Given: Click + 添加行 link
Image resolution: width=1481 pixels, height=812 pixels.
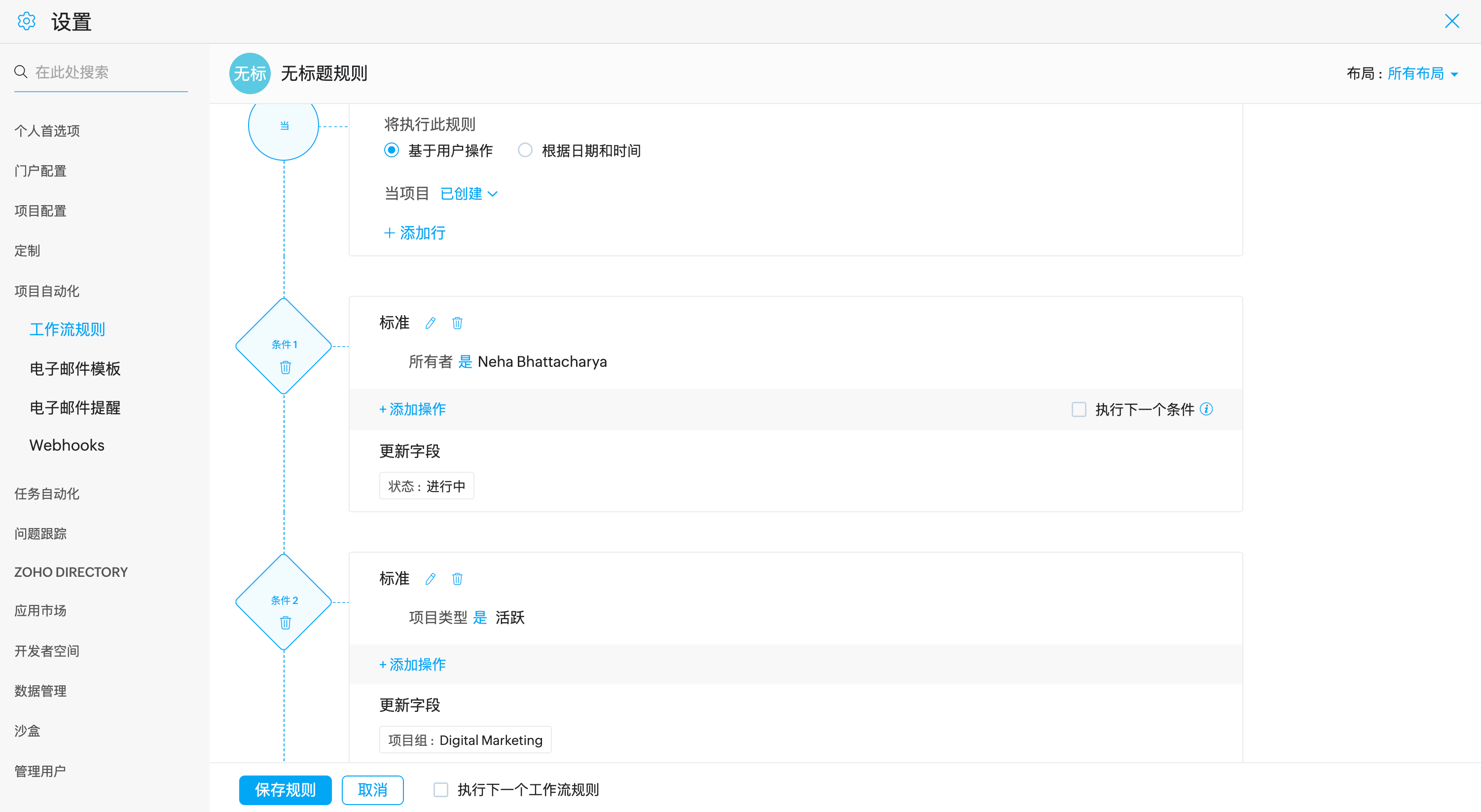Looking at the screenshot, I should (415, 233).
